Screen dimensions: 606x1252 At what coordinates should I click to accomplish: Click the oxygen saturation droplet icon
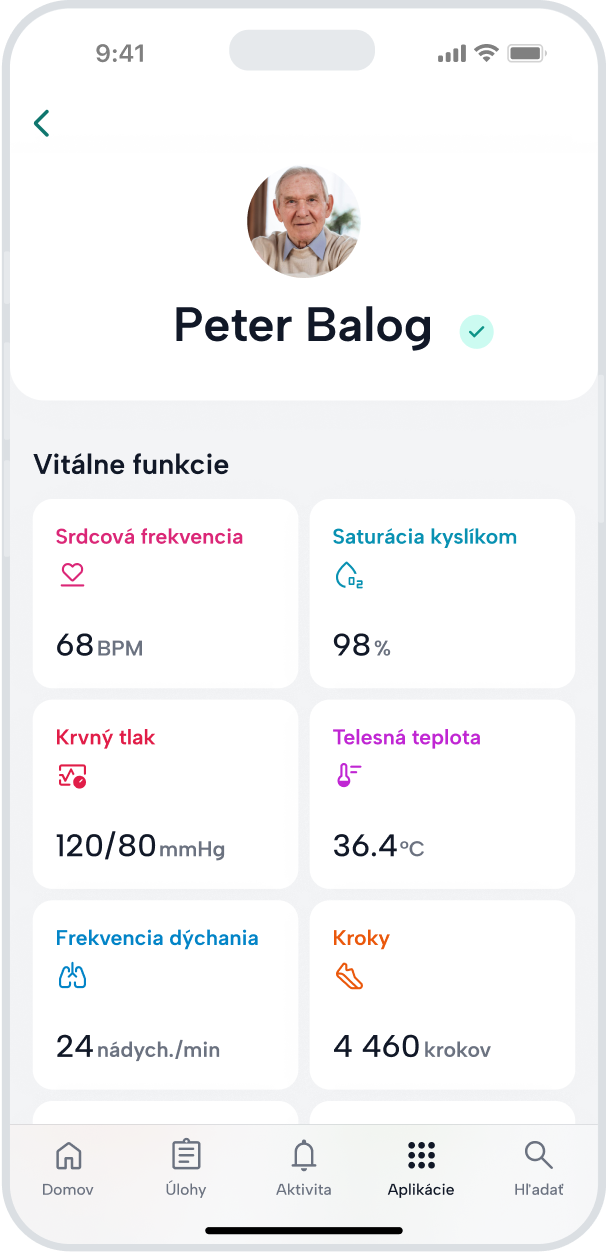348,575
